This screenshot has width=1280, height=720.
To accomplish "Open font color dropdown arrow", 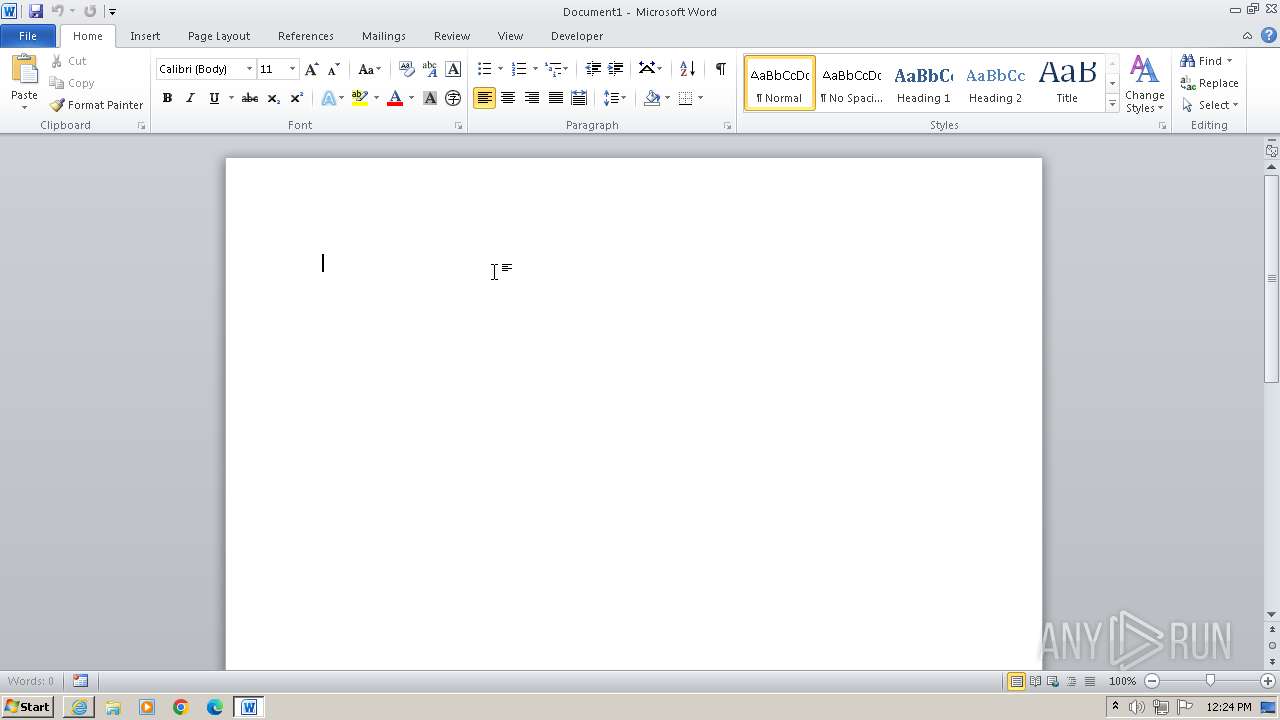I will 411,98.
